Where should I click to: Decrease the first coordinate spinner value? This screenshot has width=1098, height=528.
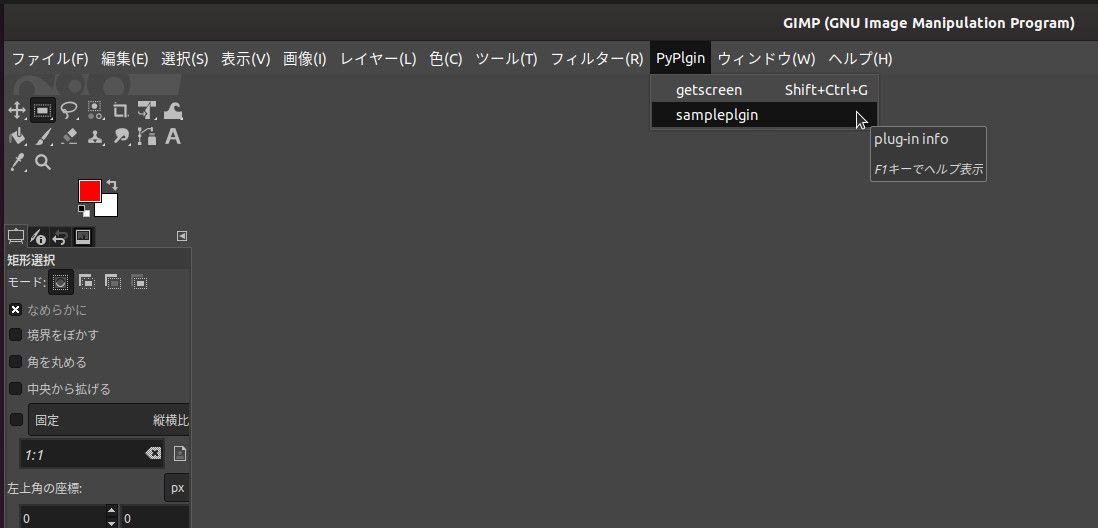tap(111, 523)
